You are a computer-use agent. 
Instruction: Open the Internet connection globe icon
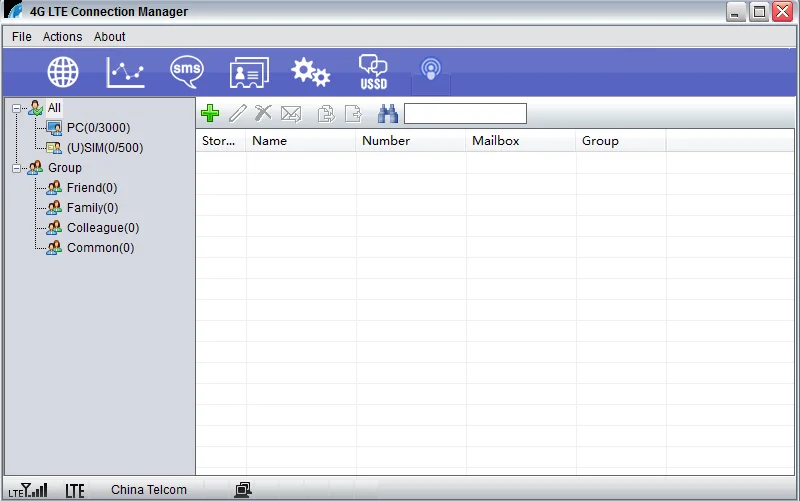pyautogui.click(x=63, y=71)
